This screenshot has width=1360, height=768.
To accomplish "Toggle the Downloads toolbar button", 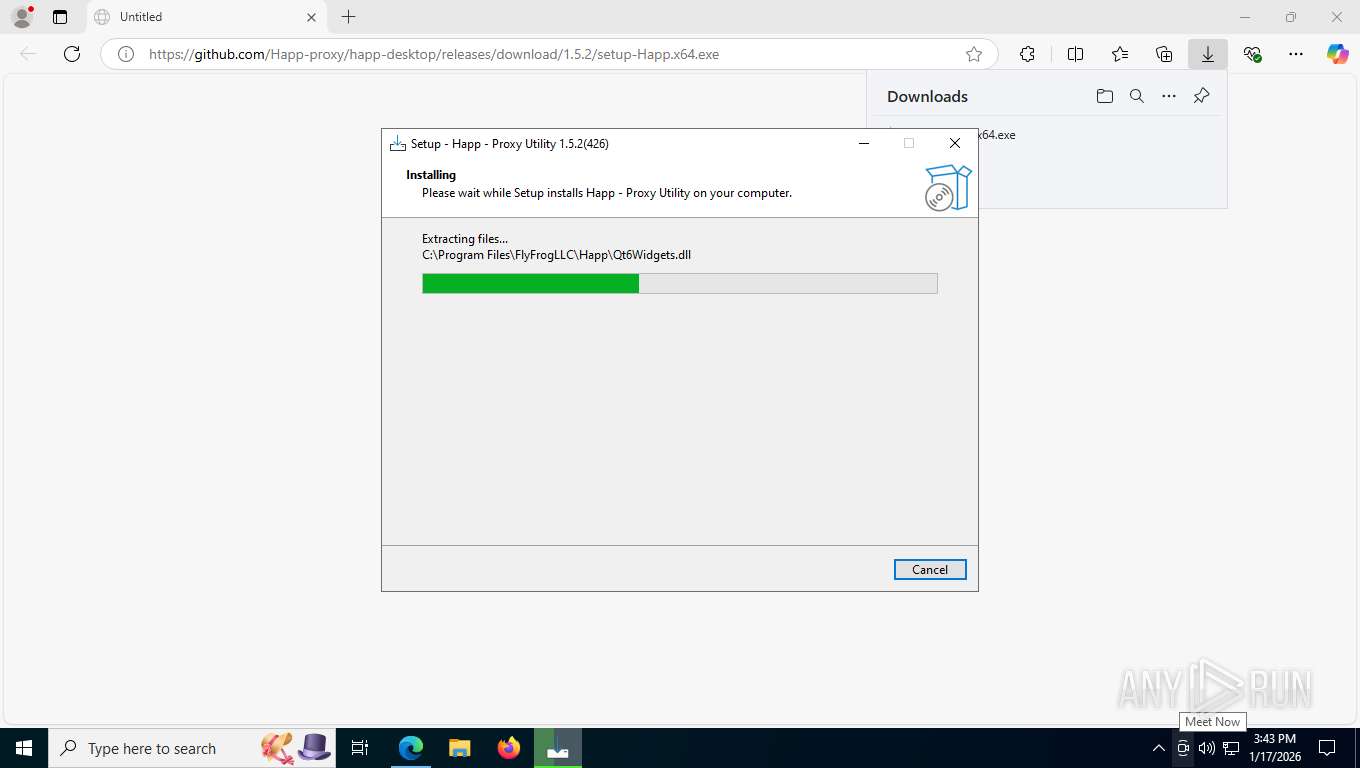I will [1208, 54].
